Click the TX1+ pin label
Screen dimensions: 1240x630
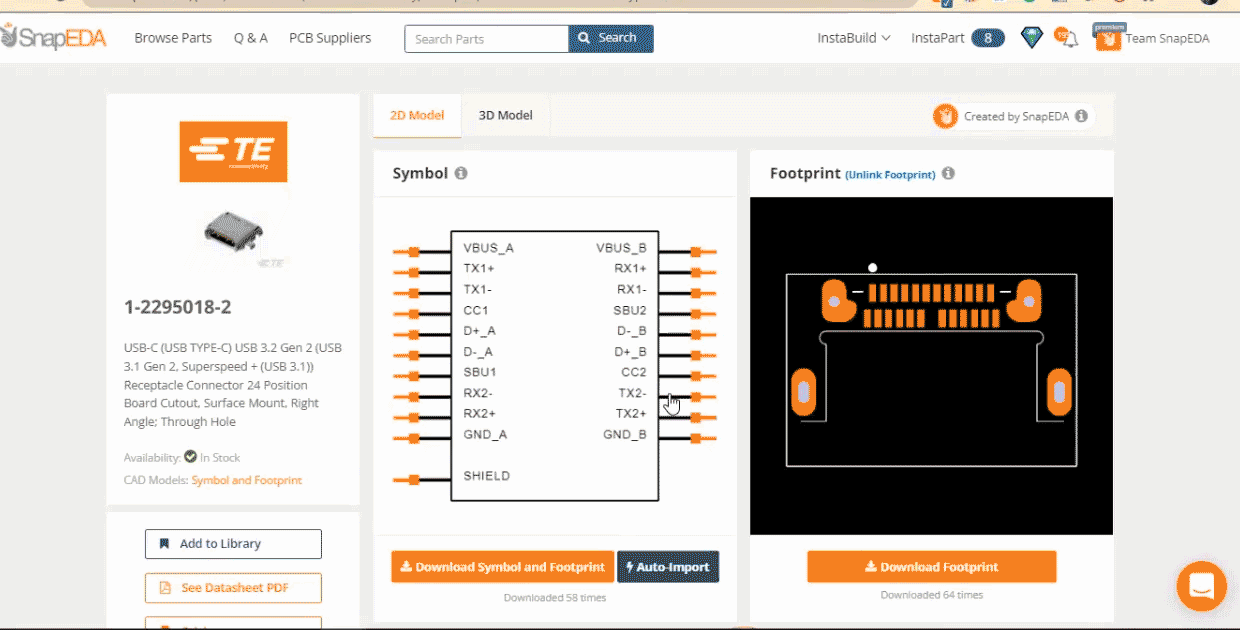click(x=479, y=269)
